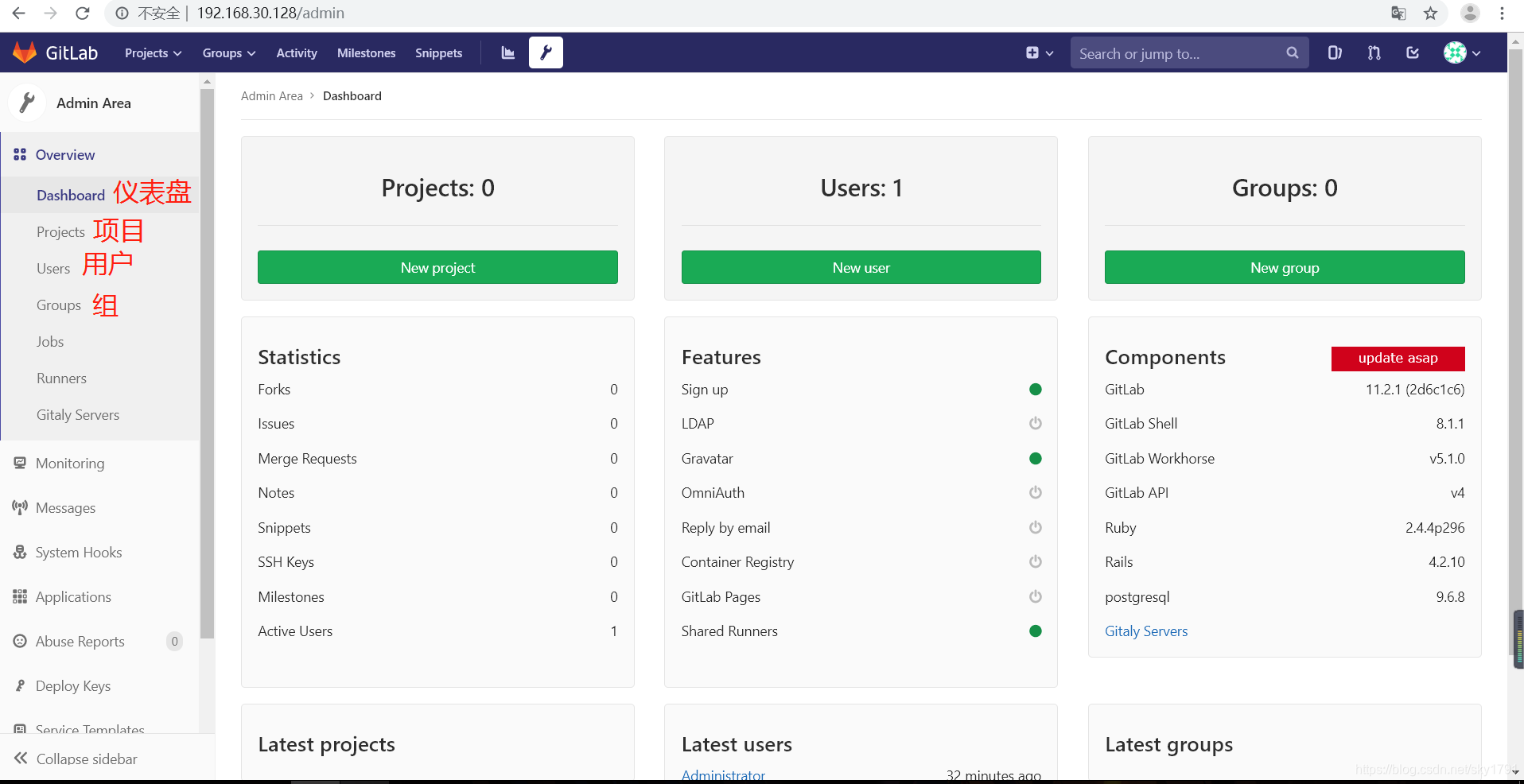Click the New user button
This screenshot has height=784, width=1524.
point(861,267)
